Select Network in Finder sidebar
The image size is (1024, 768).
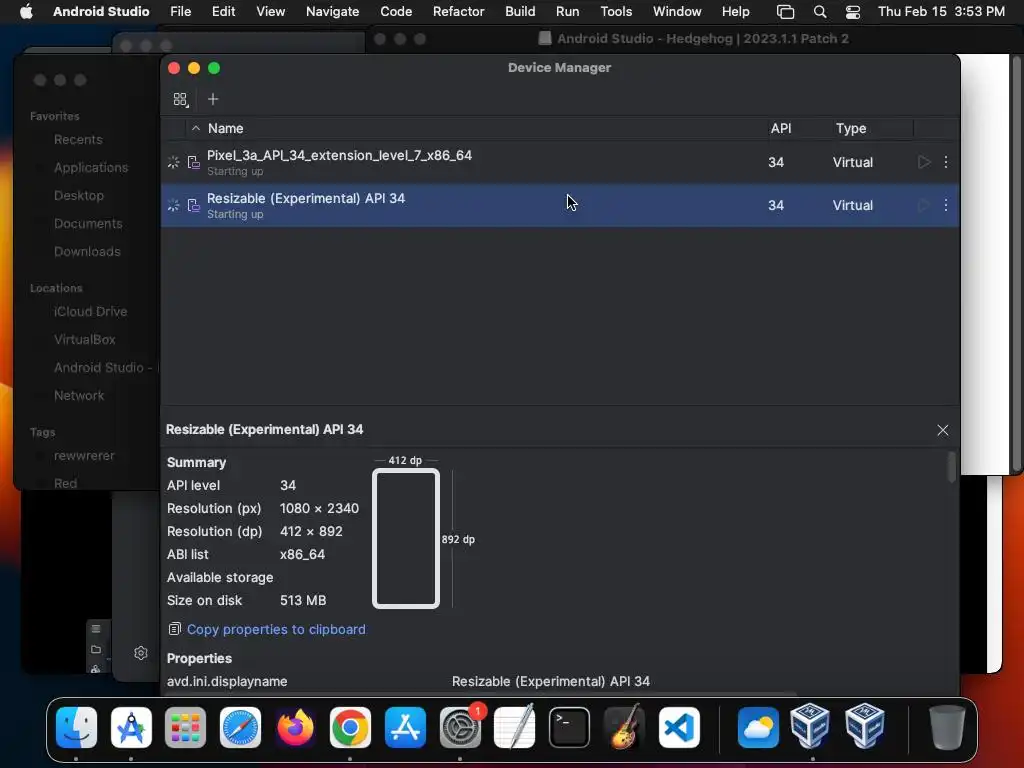click(78, 395)
